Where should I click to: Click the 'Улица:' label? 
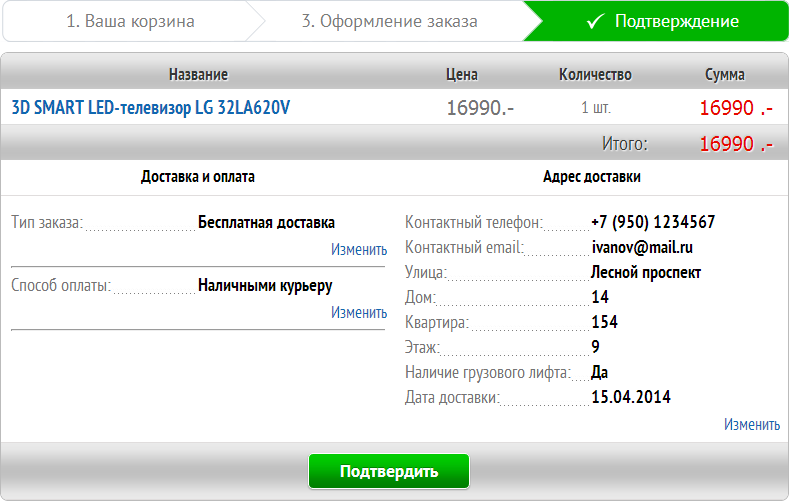pyautogui.click(x=426, y=273)
